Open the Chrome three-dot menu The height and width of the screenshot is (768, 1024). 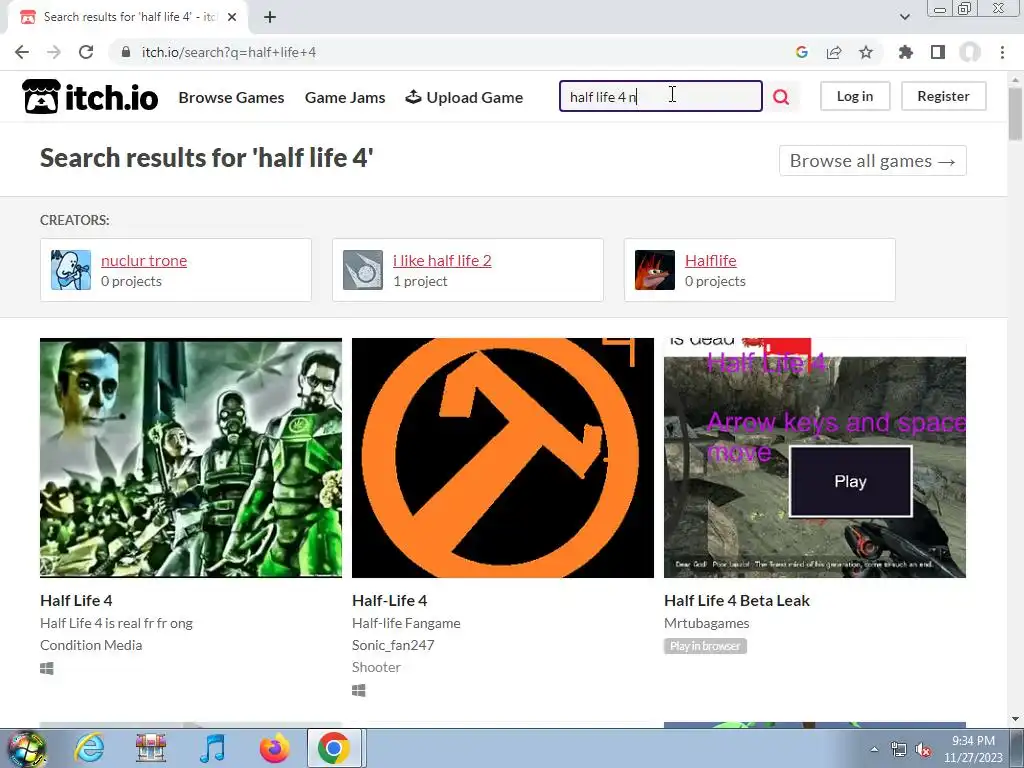tap(1002, 52)
